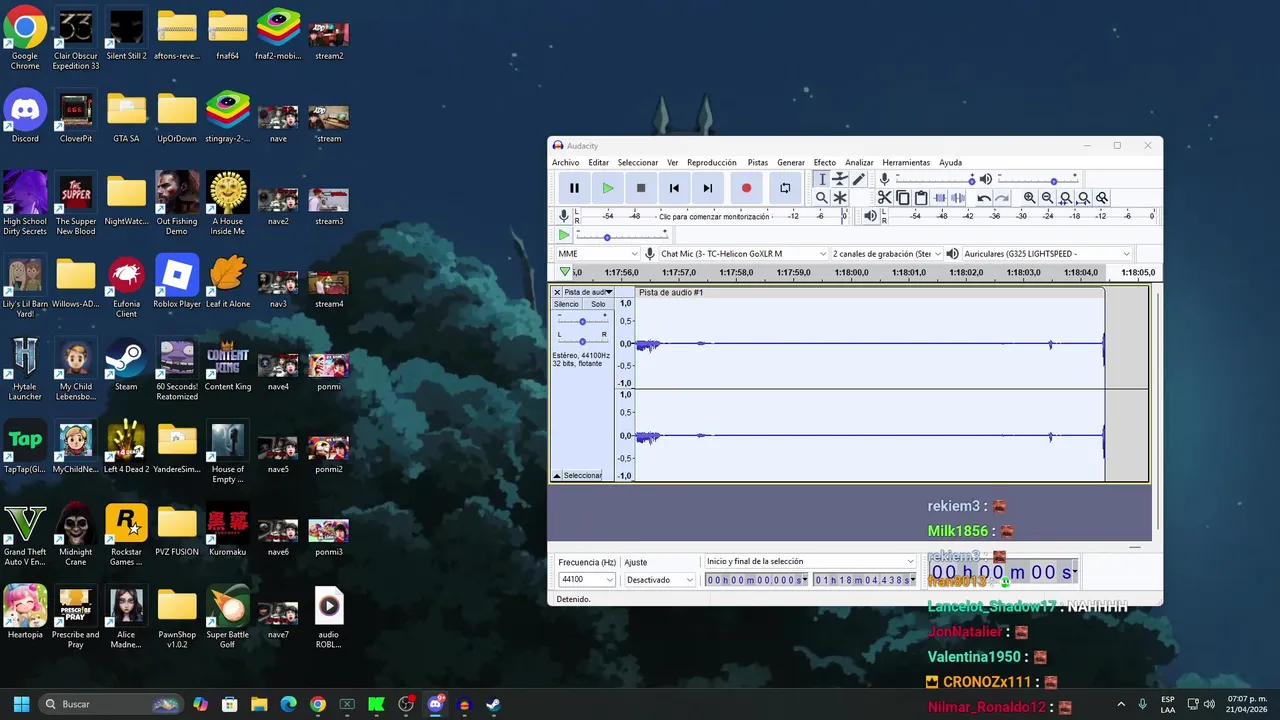The image size is (1280, 720).
Task: Fit selection to window width icon
Action: coord(1066,198)
